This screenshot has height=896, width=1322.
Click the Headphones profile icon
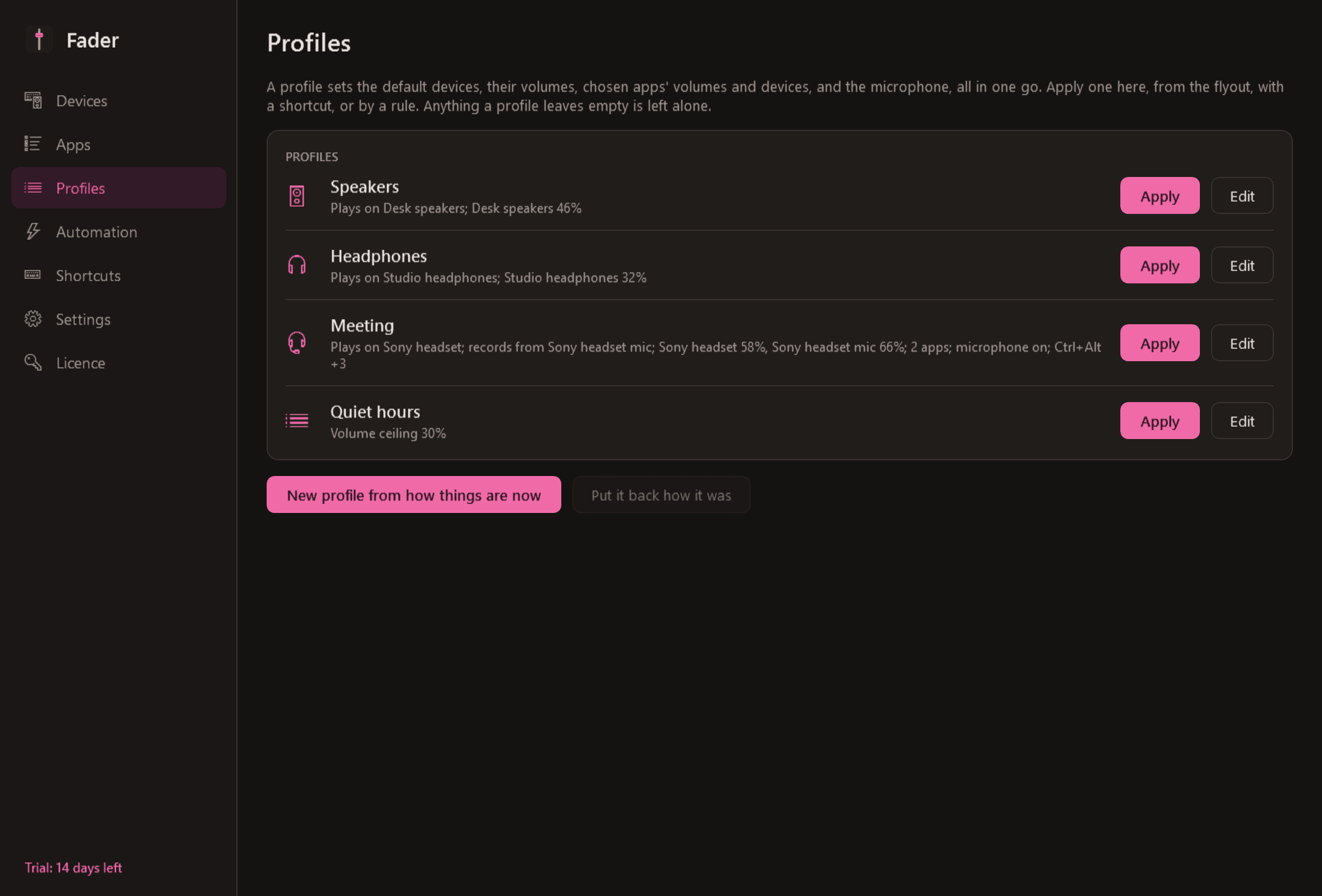(x=297, y=265)
